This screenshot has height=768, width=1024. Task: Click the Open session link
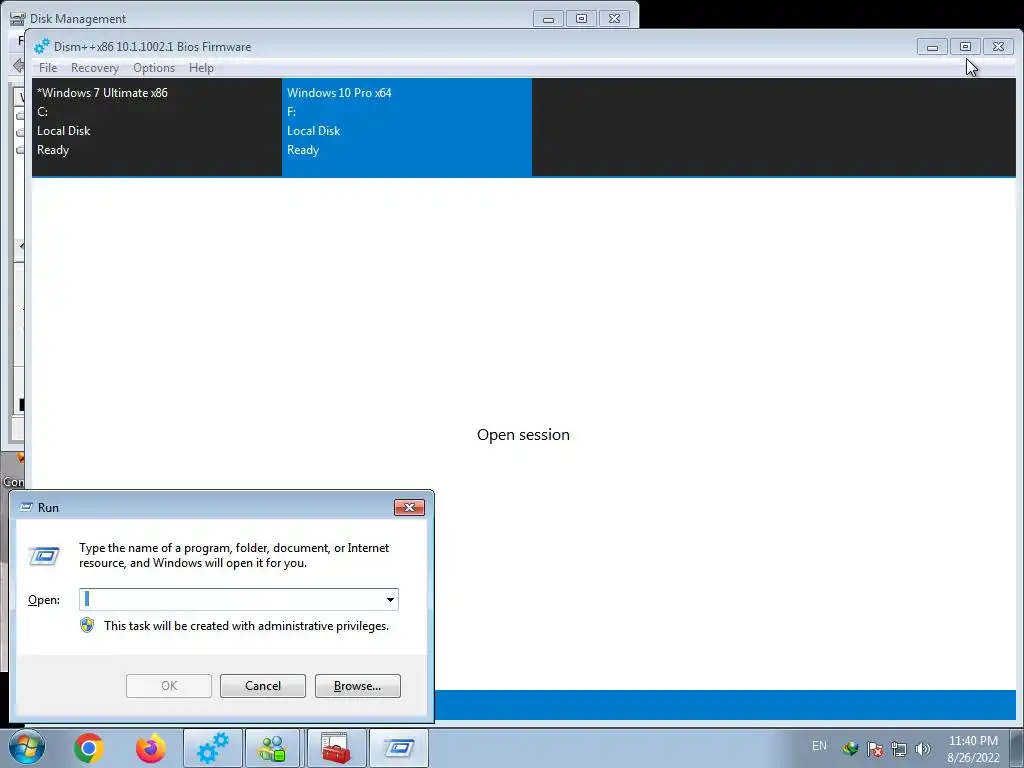pyautogui.click(x=523, y=435)
